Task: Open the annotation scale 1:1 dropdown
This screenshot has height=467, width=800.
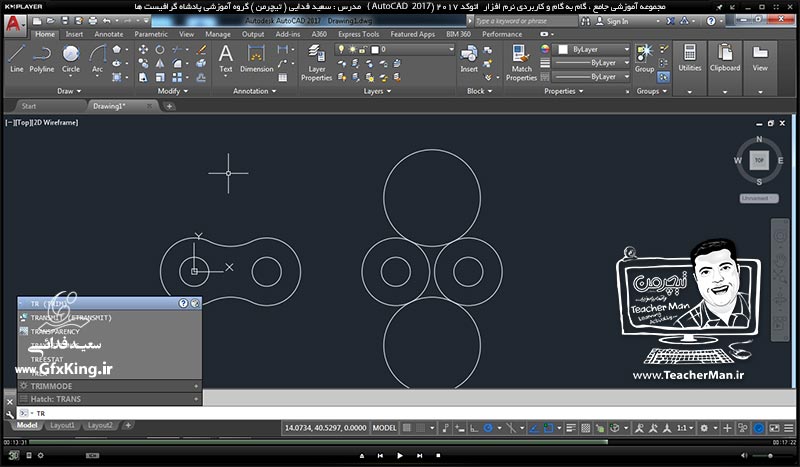Action: 685,428
